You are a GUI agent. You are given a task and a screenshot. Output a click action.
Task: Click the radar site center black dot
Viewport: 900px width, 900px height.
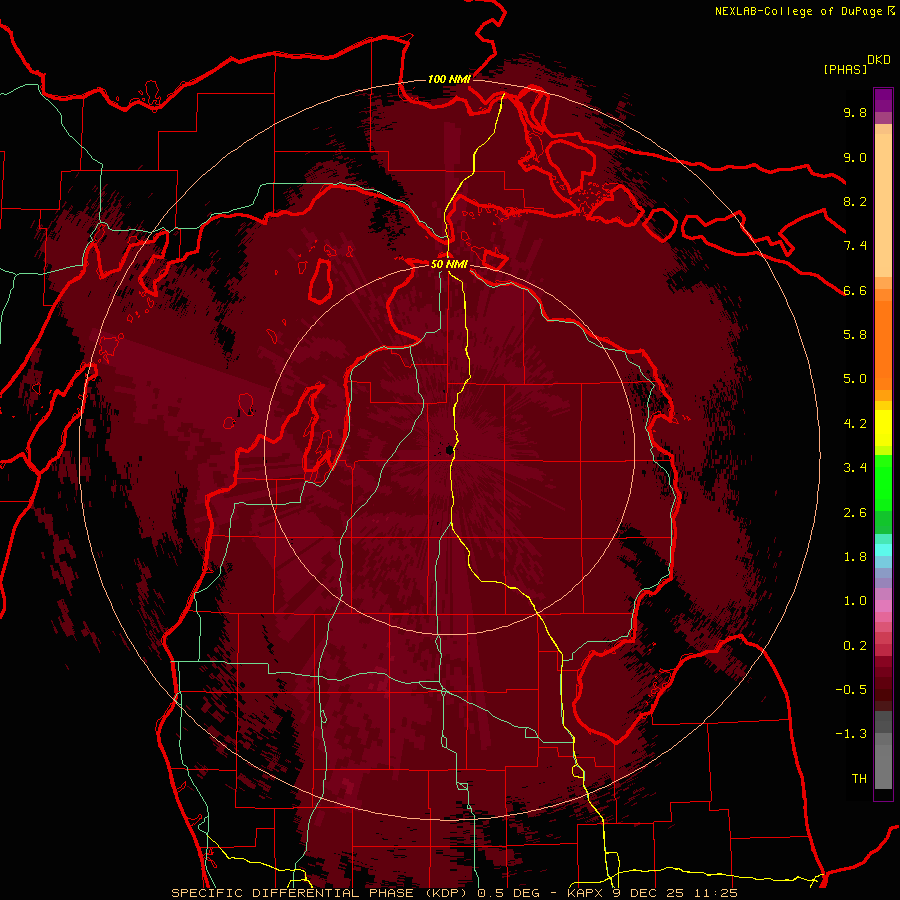[x=448, y=450]
